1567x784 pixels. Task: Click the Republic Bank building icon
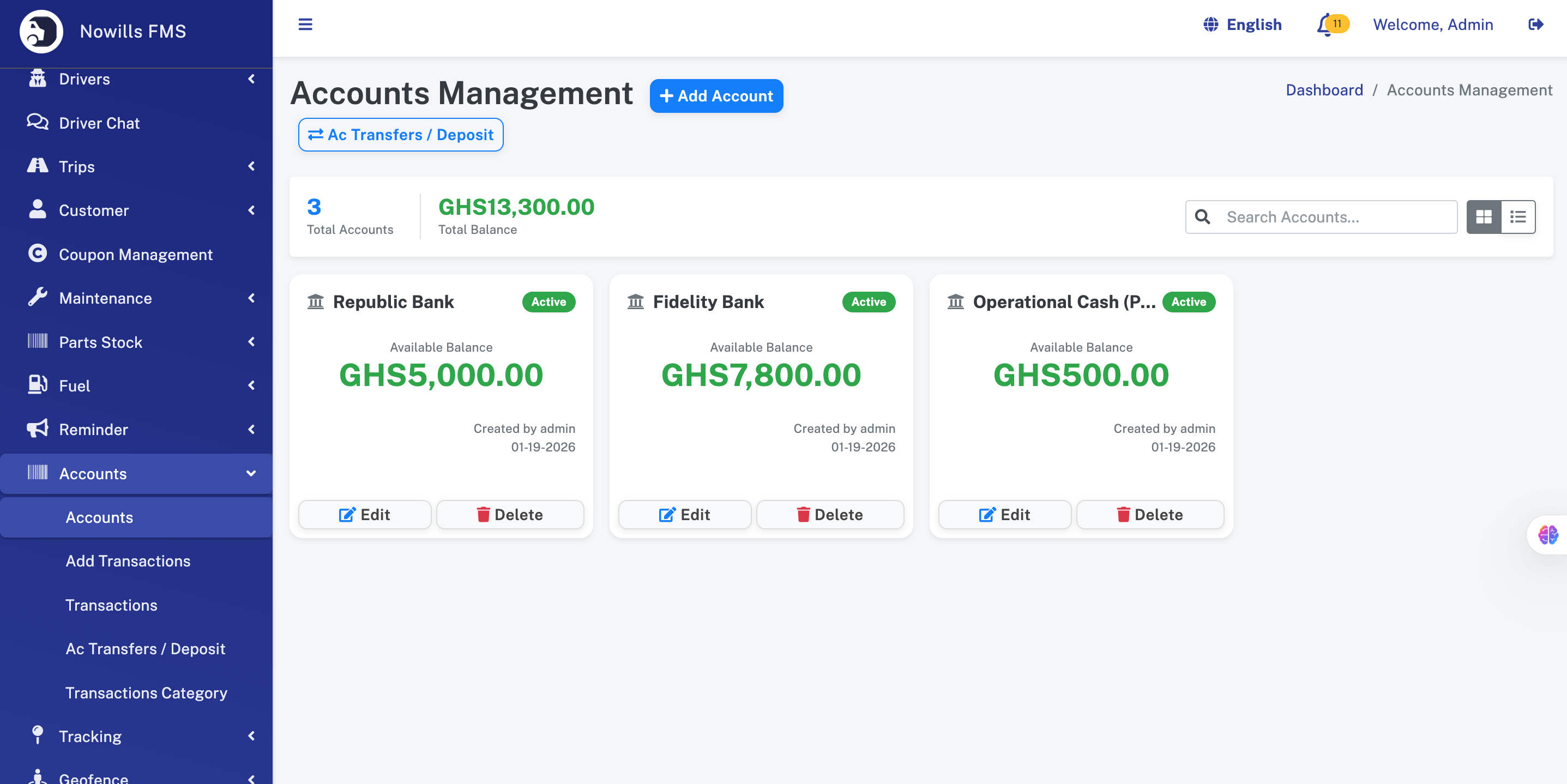pos(316,301)
